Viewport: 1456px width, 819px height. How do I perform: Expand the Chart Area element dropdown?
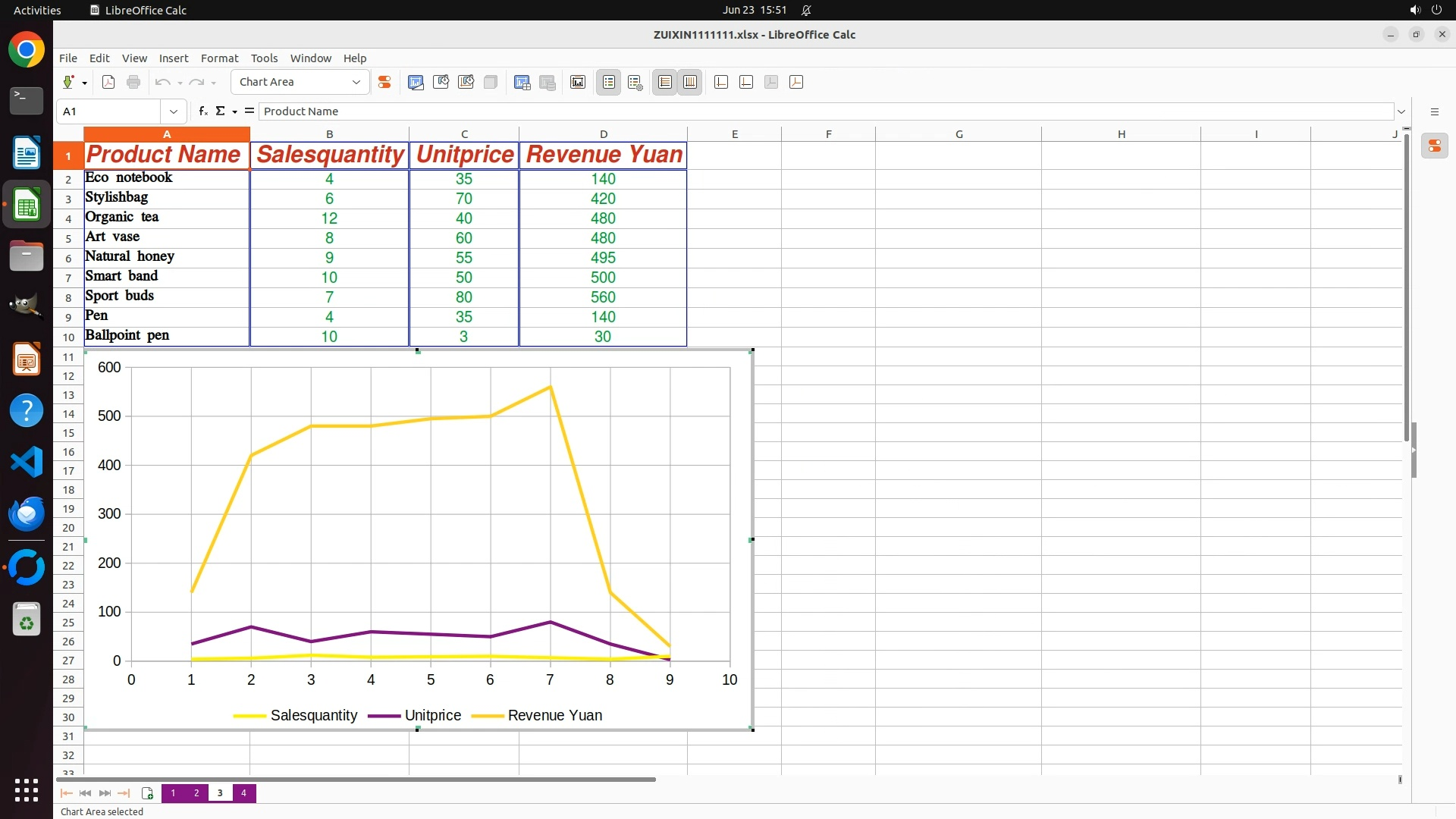coord(356,83)
